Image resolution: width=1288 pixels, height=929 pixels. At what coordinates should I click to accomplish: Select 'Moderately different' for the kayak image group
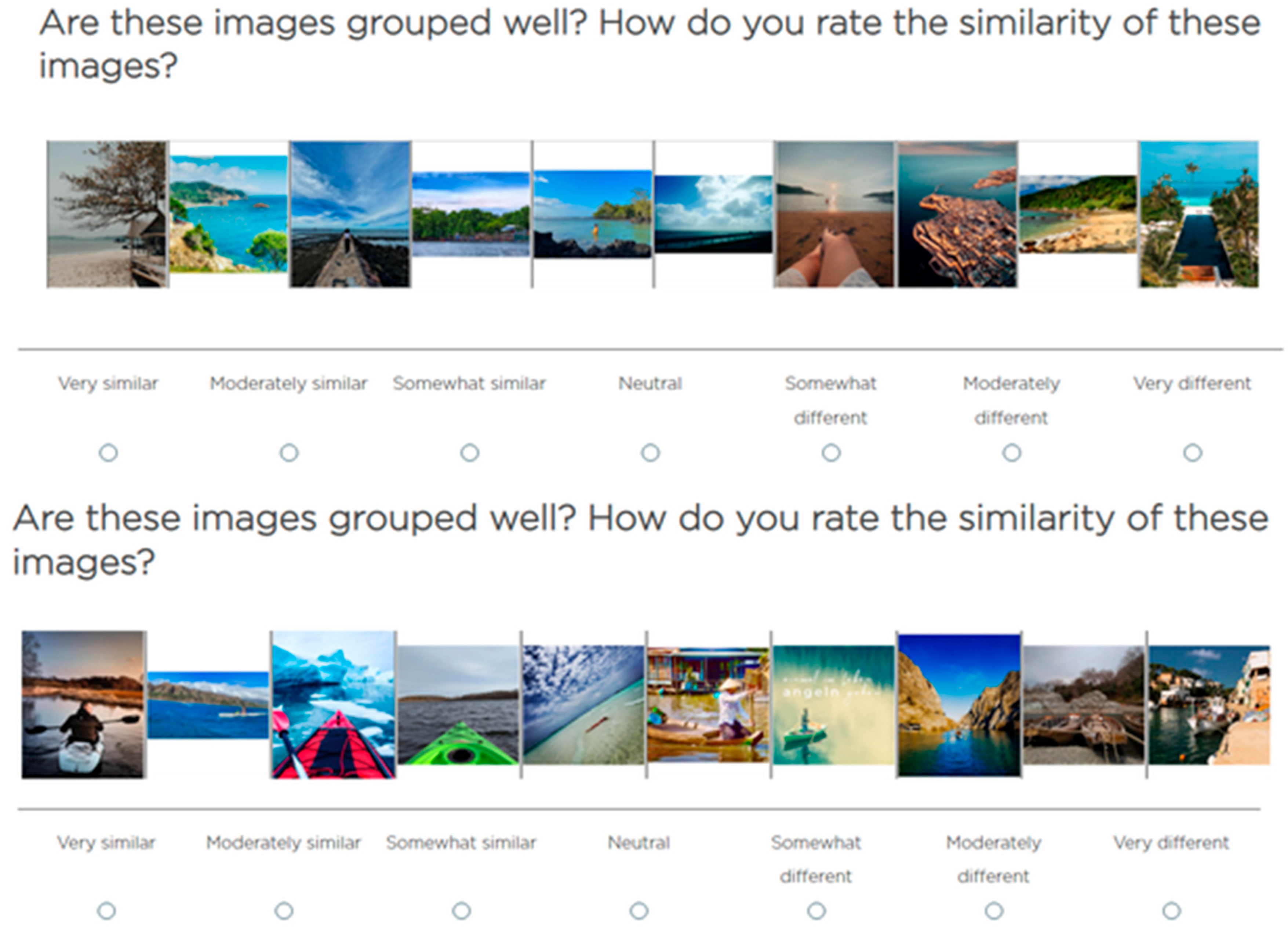tap(993, 910)
